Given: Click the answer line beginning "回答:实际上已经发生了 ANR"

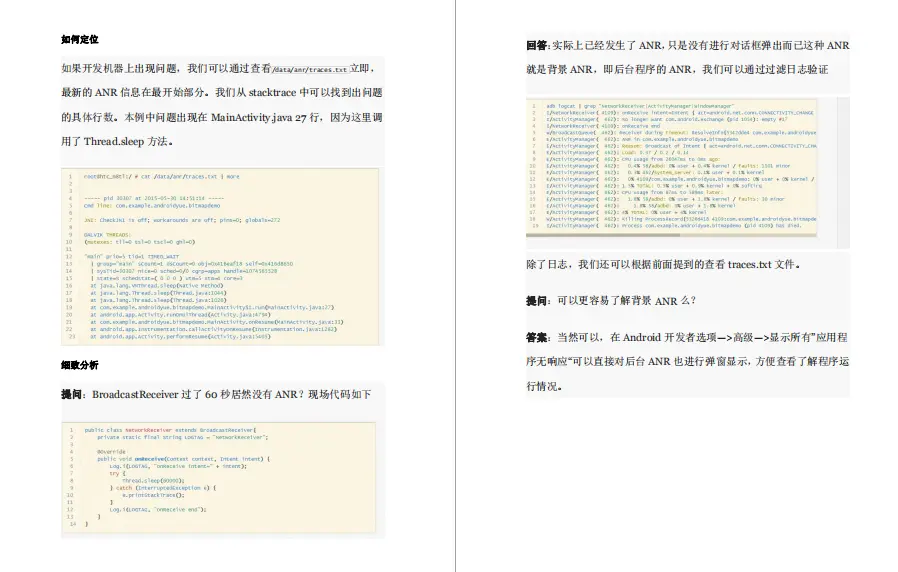Looking at the screenshot, I should tap(687, 45).
